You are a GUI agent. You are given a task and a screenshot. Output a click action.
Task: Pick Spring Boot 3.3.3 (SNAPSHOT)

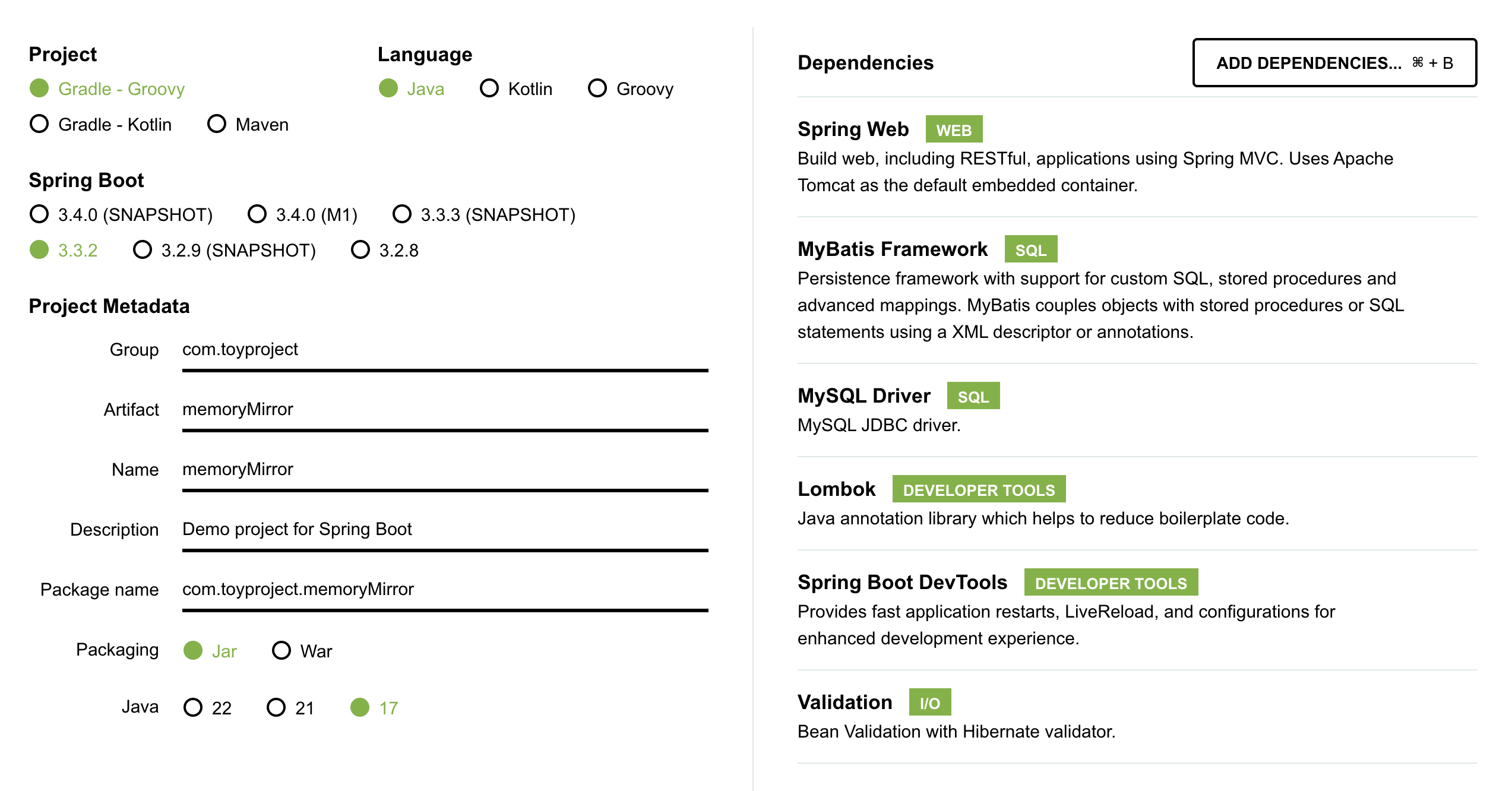(x=402, y=214)
